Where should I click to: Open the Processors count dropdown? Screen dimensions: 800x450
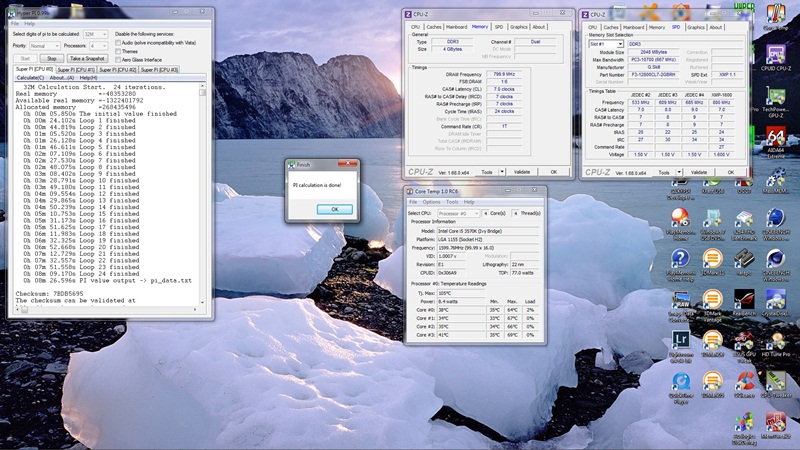pos(98,46)
